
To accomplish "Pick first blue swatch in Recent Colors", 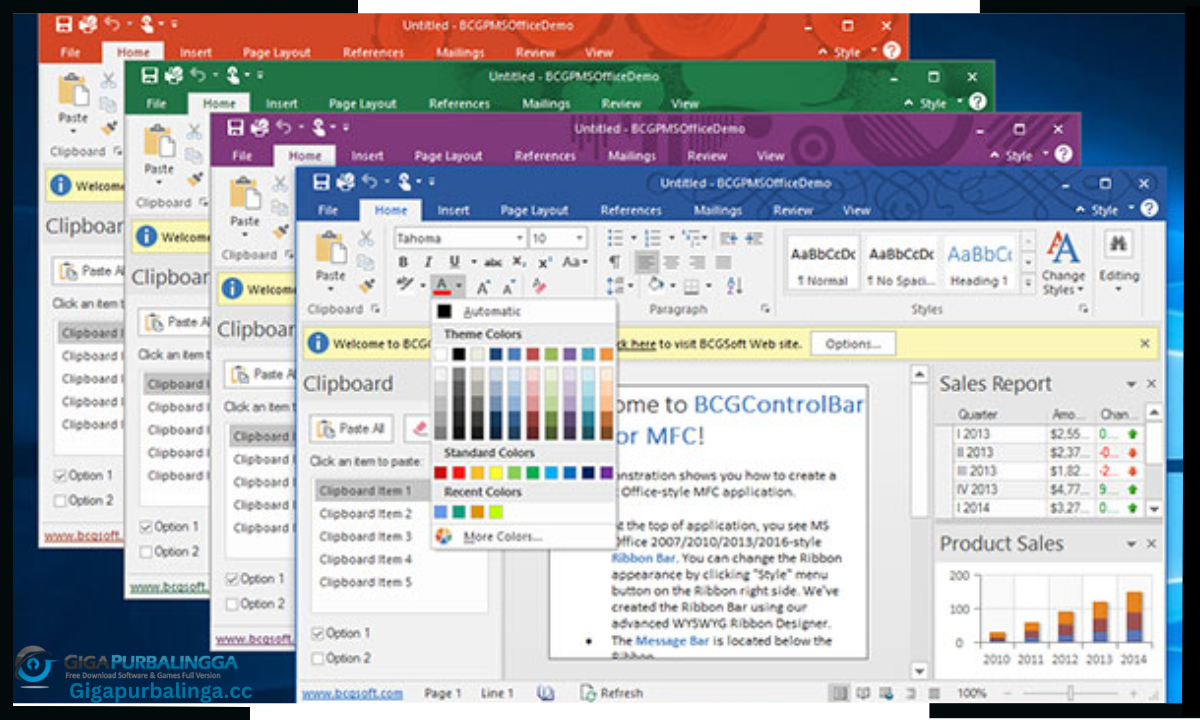I will pyautogui.click(x=441, y=512).
